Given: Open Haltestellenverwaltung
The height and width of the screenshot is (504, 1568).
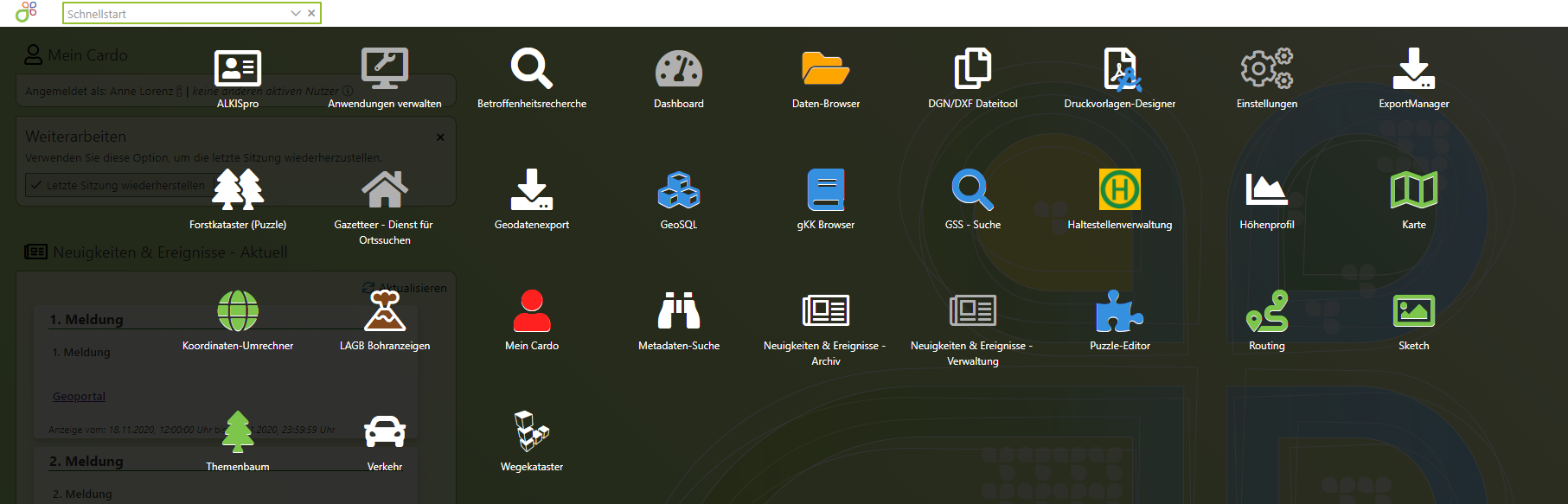Looking at the screenshot, I should point(1120,189).
